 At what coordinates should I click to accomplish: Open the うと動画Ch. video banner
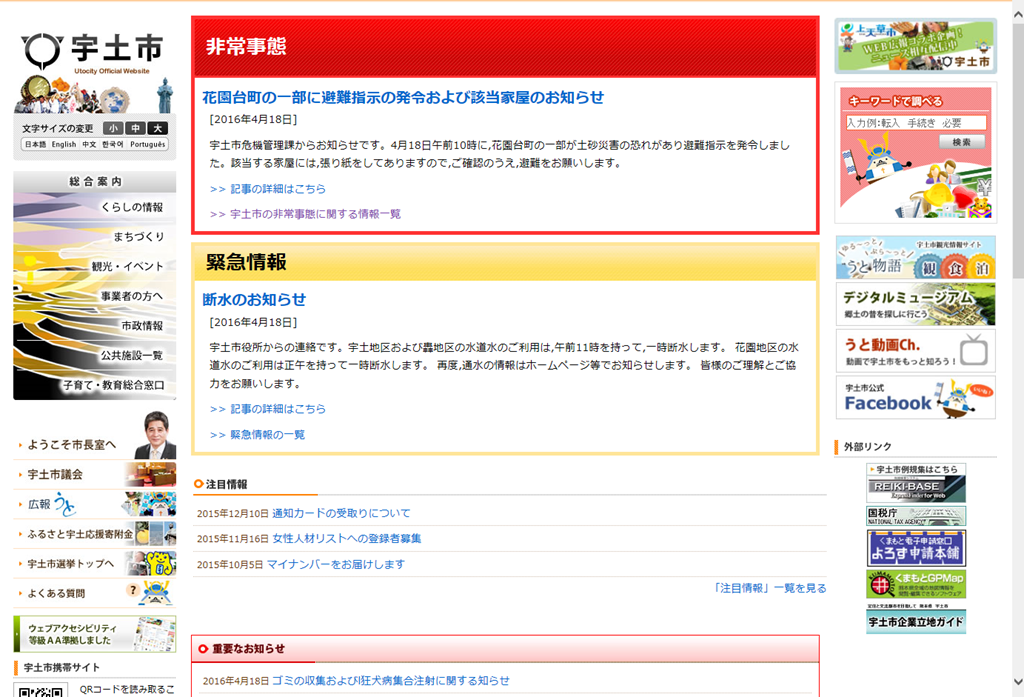(x=915, y=351)
